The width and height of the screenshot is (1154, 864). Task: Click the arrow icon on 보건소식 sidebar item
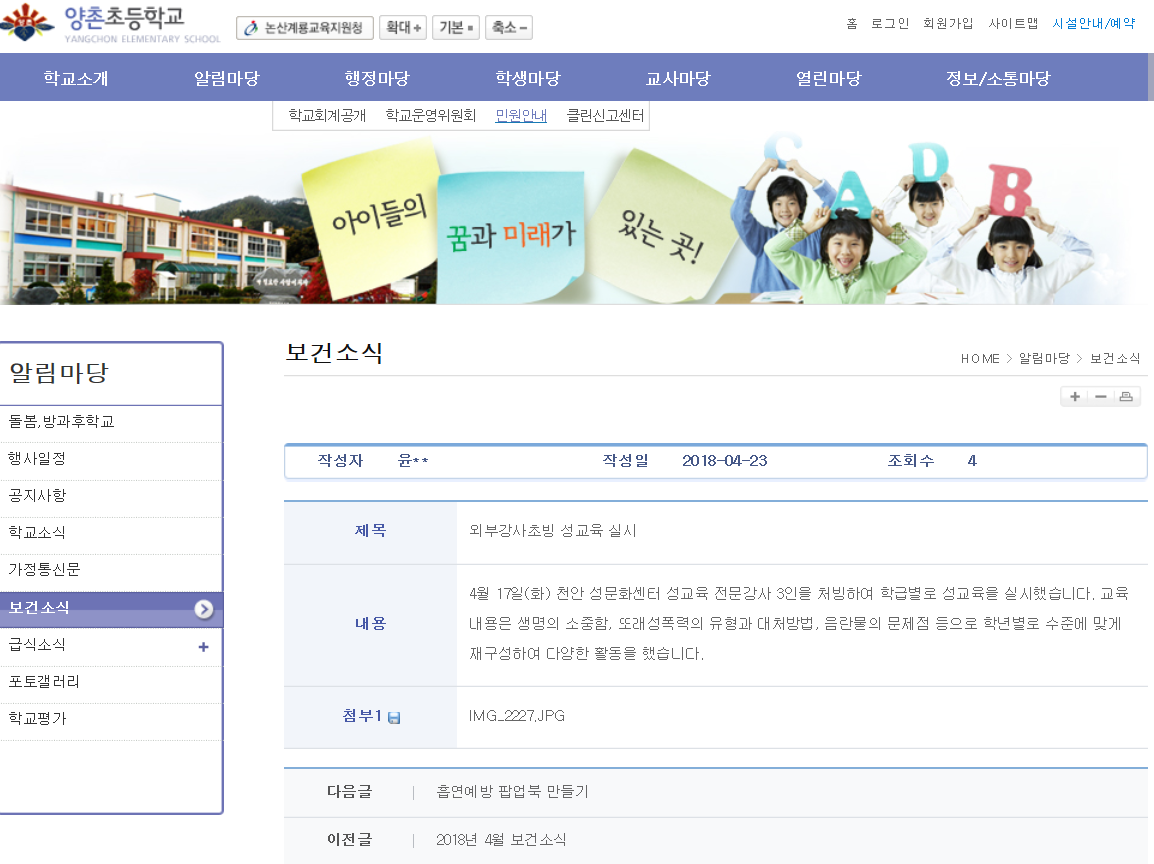click(x=203, y=609)
